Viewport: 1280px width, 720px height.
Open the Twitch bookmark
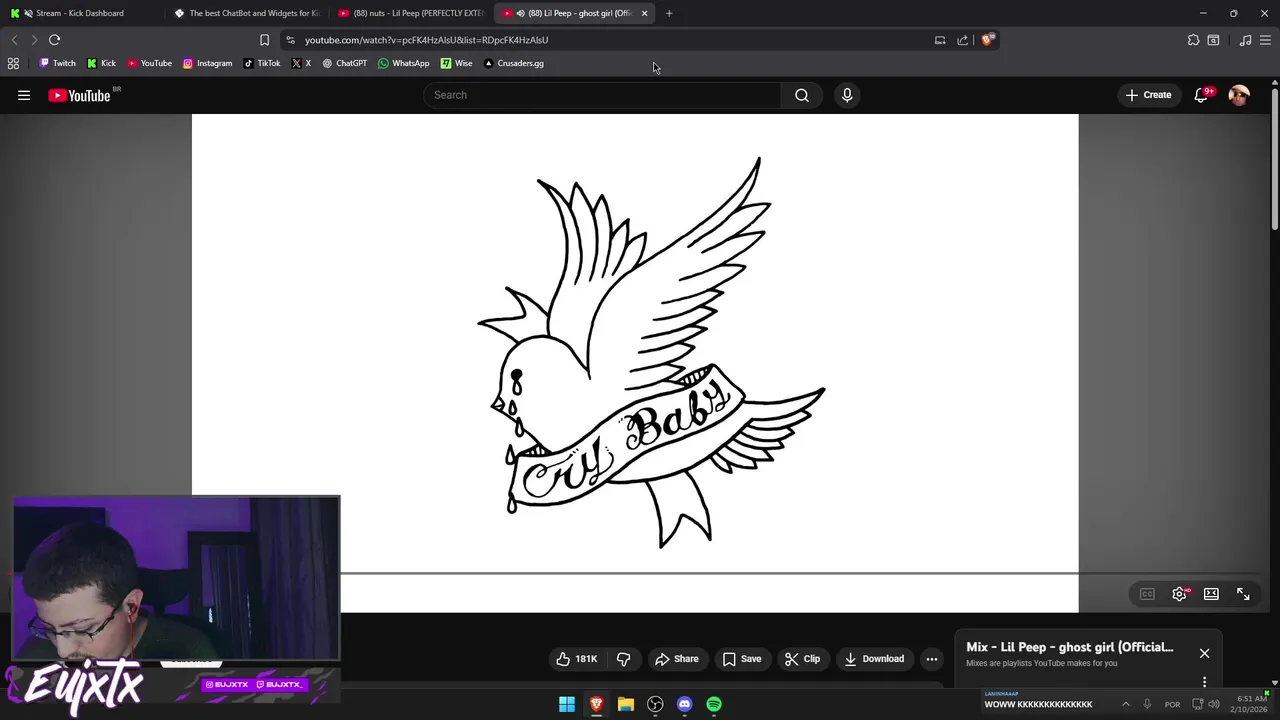58,63
